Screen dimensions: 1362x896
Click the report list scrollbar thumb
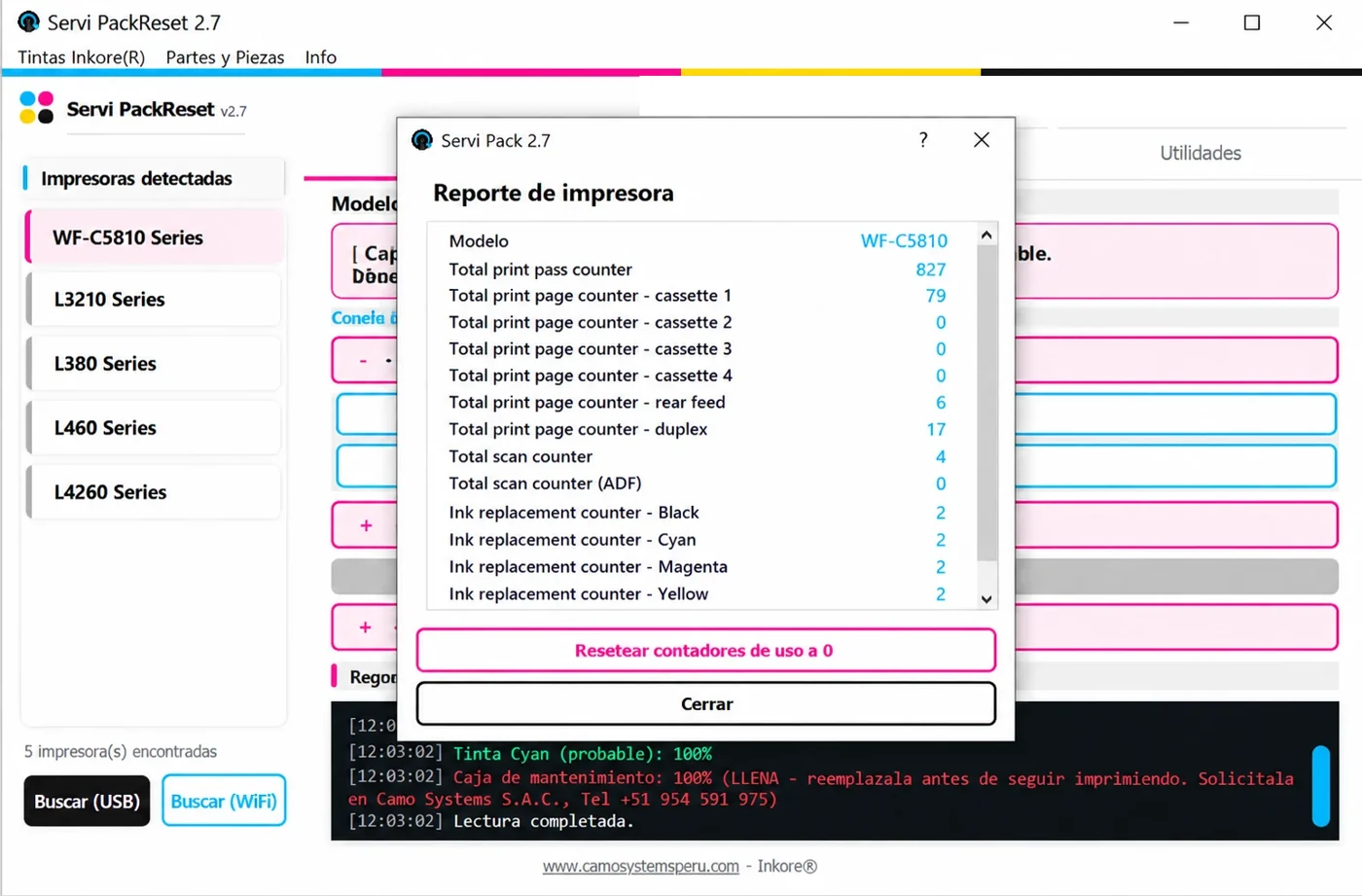tap(986, 403)
